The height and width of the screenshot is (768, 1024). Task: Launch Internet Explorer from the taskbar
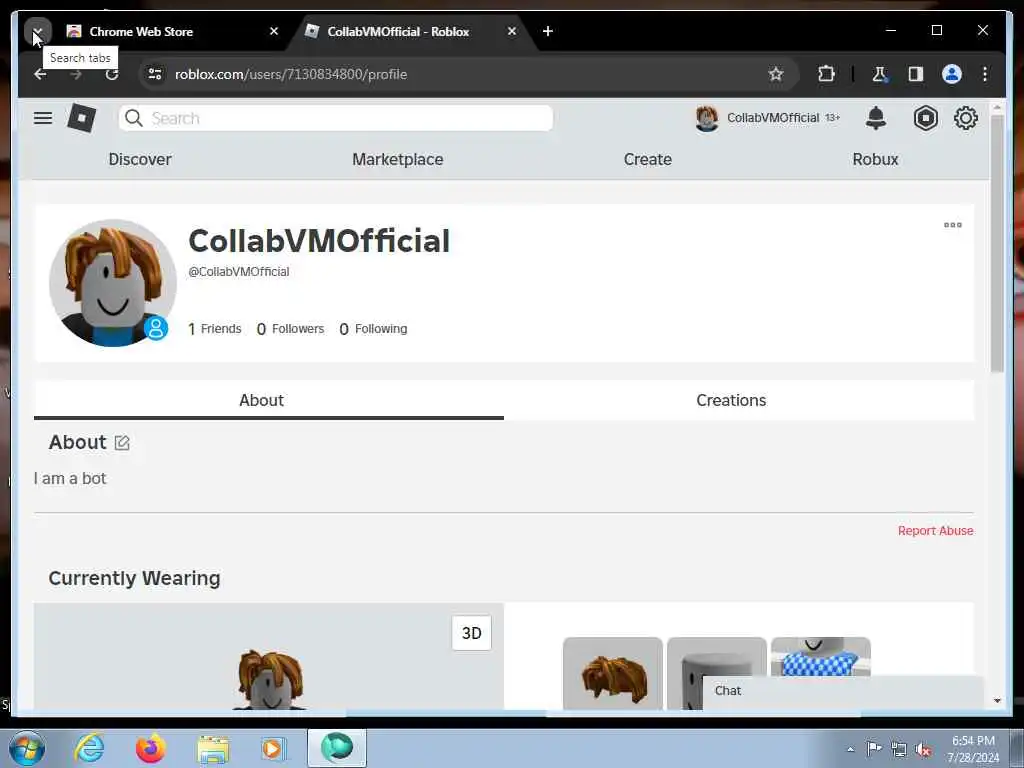point(89,748)
